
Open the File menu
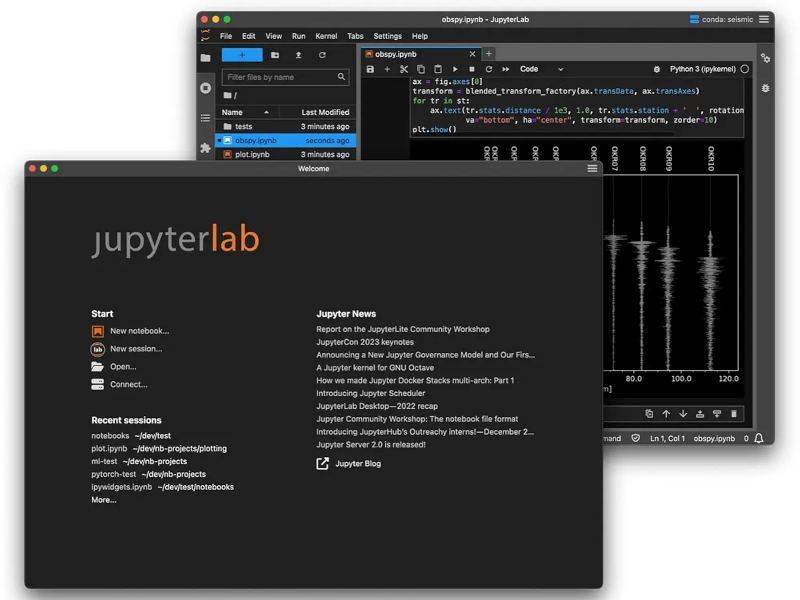pos(226,36)
